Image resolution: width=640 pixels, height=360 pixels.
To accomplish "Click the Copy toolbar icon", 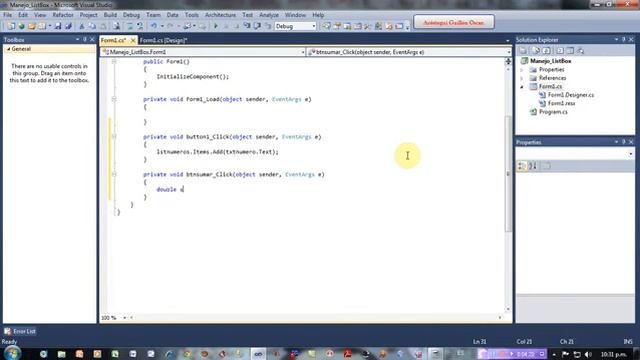I will coord(93,26).
